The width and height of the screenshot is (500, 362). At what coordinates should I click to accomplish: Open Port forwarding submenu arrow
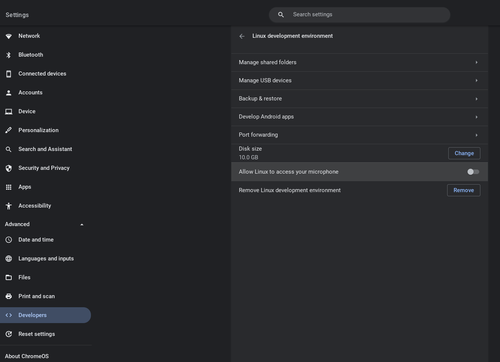click(476, 135)
